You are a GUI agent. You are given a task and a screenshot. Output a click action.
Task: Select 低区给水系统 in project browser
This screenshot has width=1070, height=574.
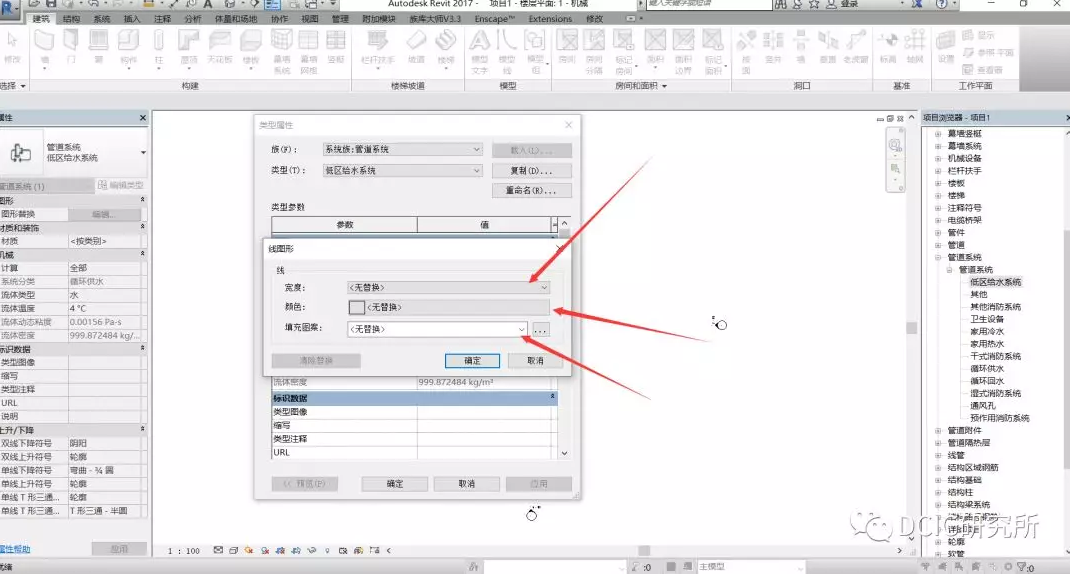(995, 282)
